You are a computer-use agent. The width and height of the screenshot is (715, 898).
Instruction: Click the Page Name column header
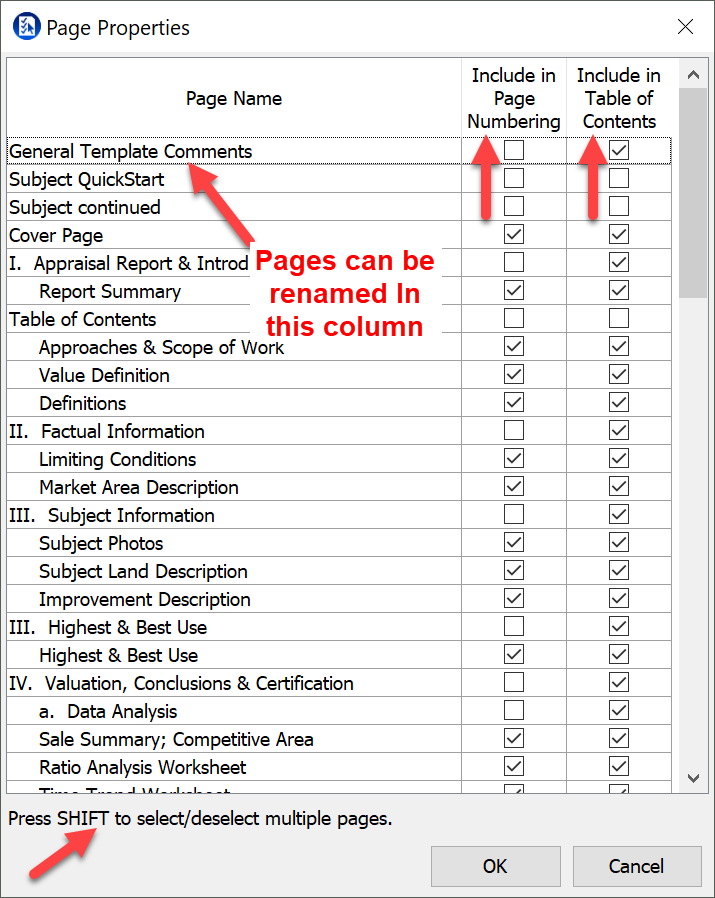[234, 98]
